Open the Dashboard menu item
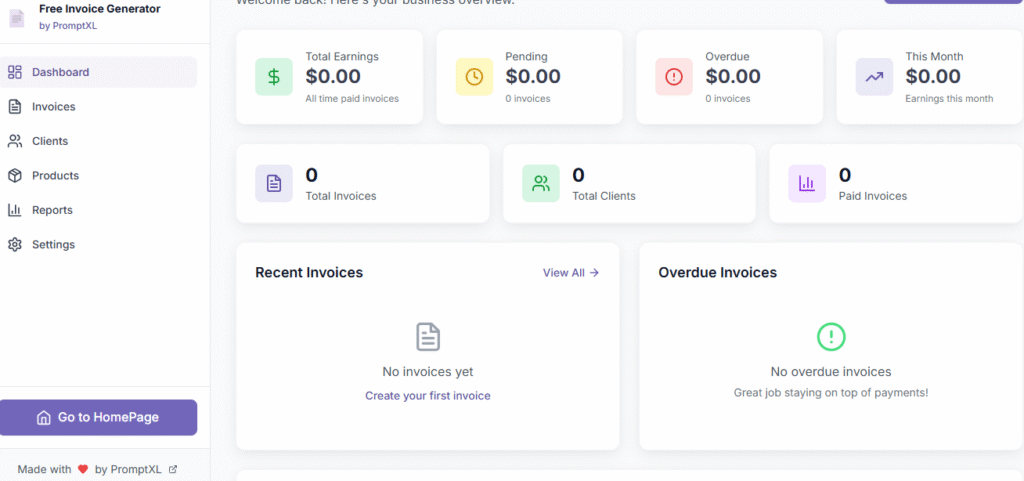The height and width of the screenshot is (481, 1024). pos(99,72)
